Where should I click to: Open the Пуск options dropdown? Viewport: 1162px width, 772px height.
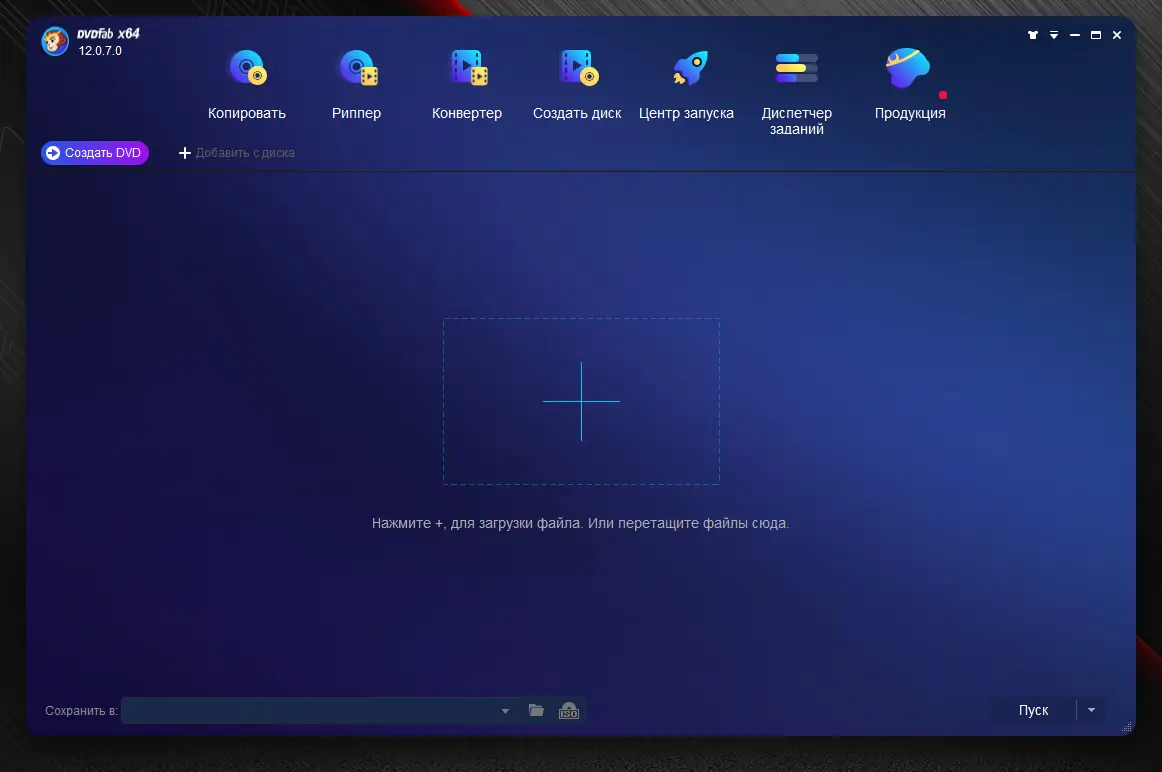pos(1091,709)
